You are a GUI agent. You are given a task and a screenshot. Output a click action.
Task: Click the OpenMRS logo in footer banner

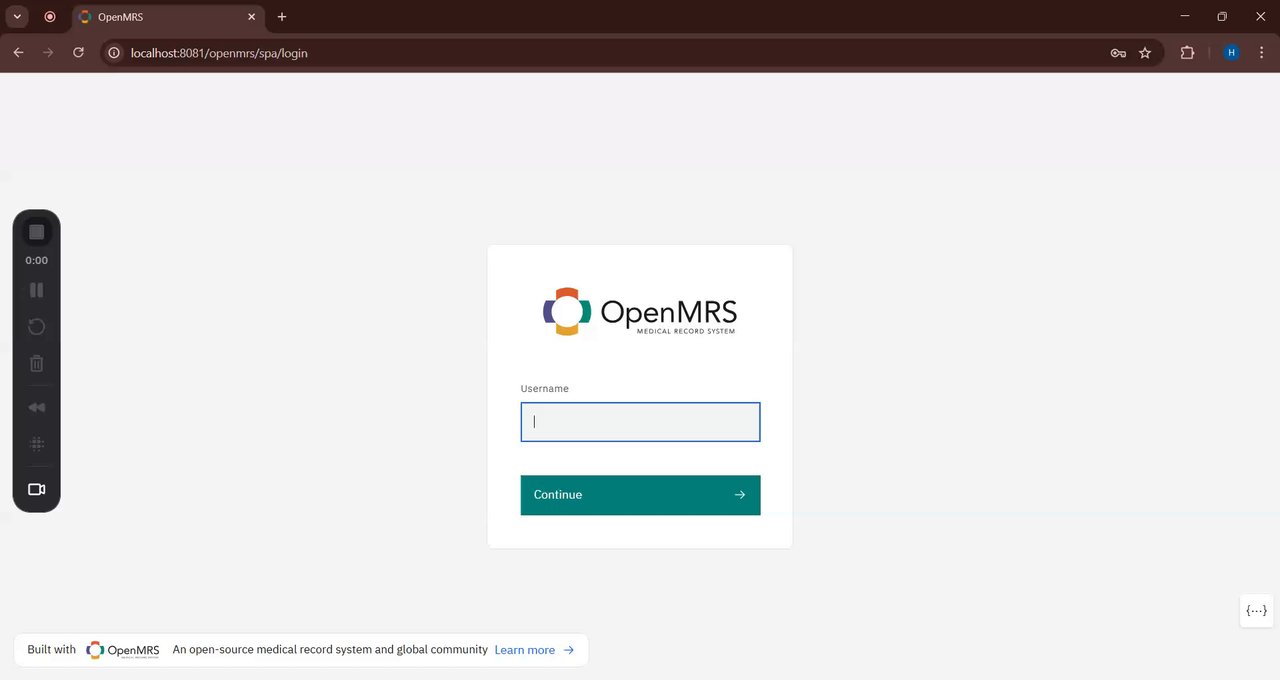[x=123, y=650]
